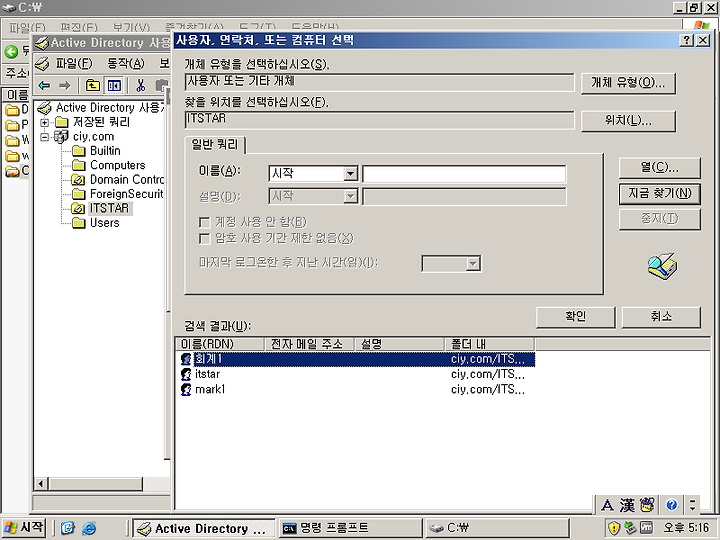
Task: Open the 동작(A) menu in Active Directory window
Action: (125, 63)
